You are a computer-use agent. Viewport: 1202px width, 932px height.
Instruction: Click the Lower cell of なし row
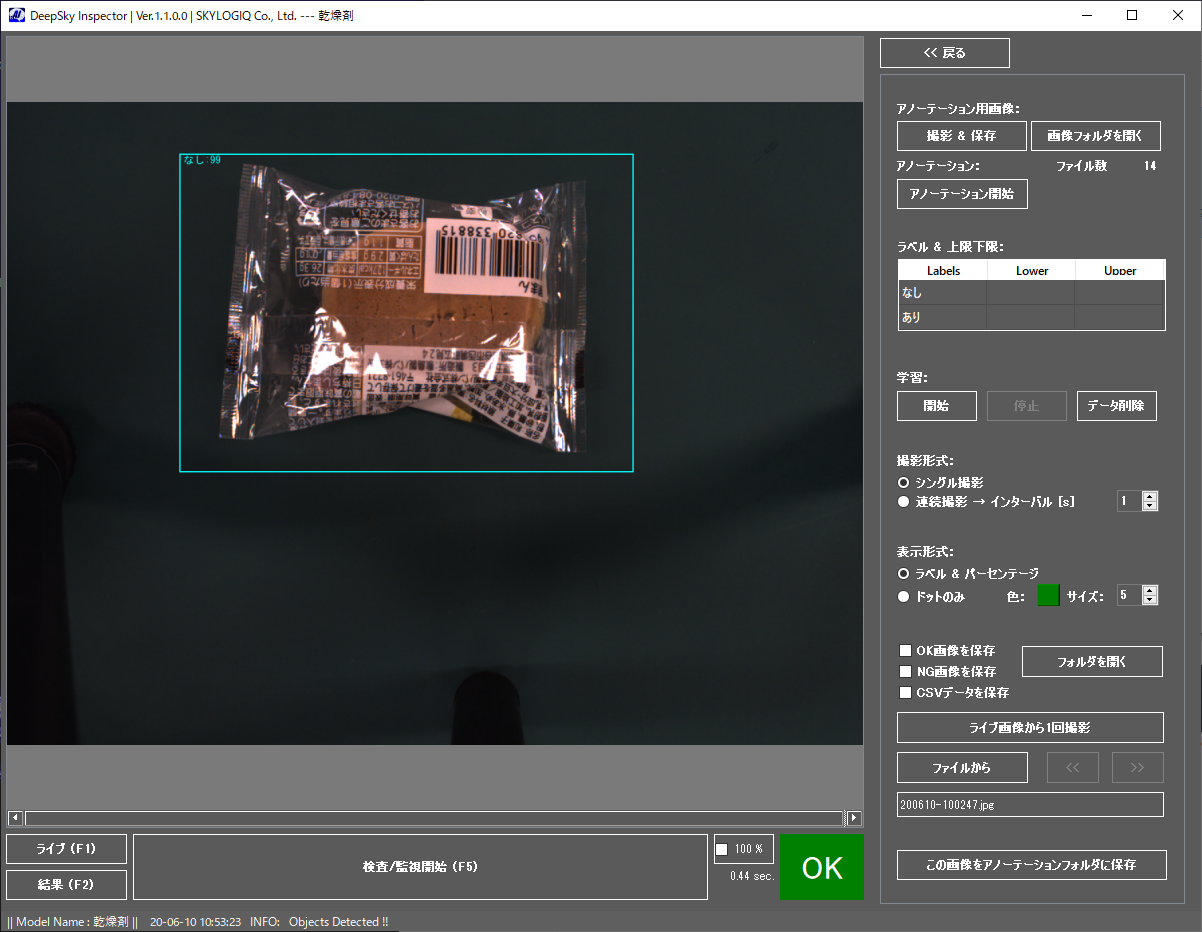[1031, 292]
